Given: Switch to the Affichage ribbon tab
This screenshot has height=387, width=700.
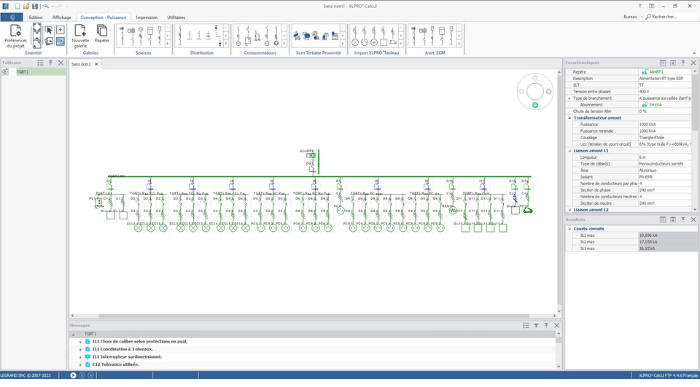Looking at the screenshot, I should tap(62, 17).
